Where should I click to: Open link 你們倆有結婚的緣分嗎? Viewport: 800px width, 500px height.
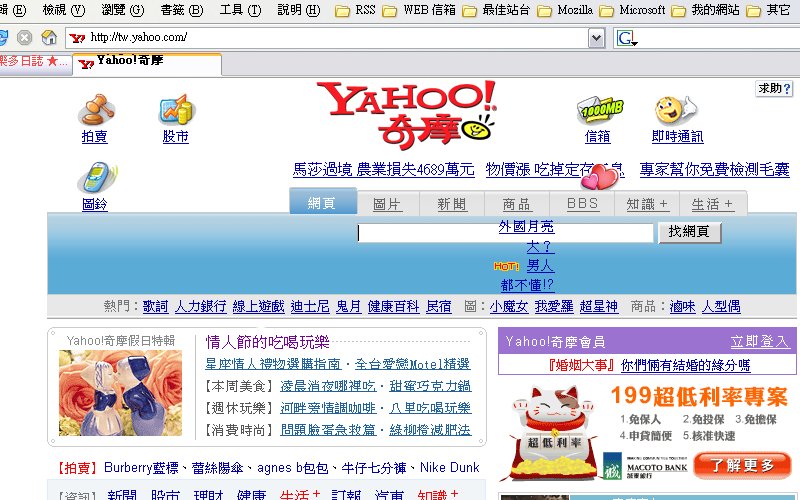coord(686,365)
